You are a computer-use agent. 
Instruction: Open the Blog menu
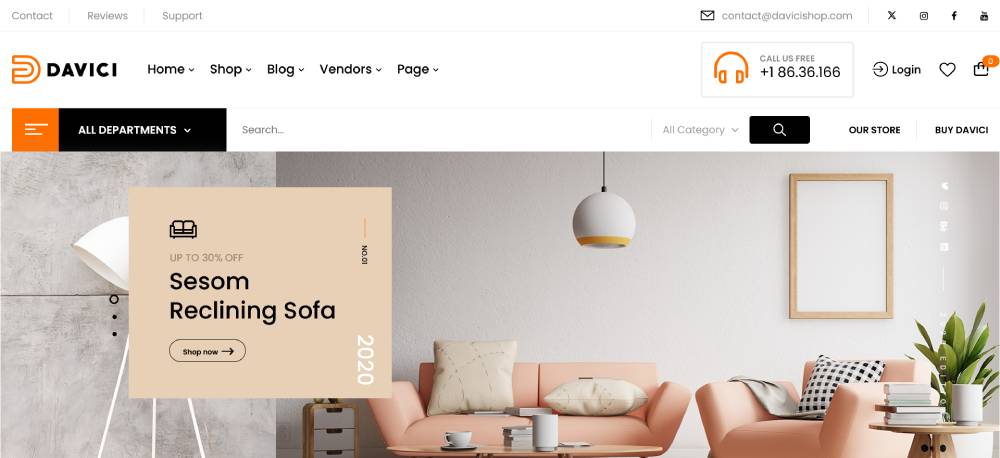285,69
